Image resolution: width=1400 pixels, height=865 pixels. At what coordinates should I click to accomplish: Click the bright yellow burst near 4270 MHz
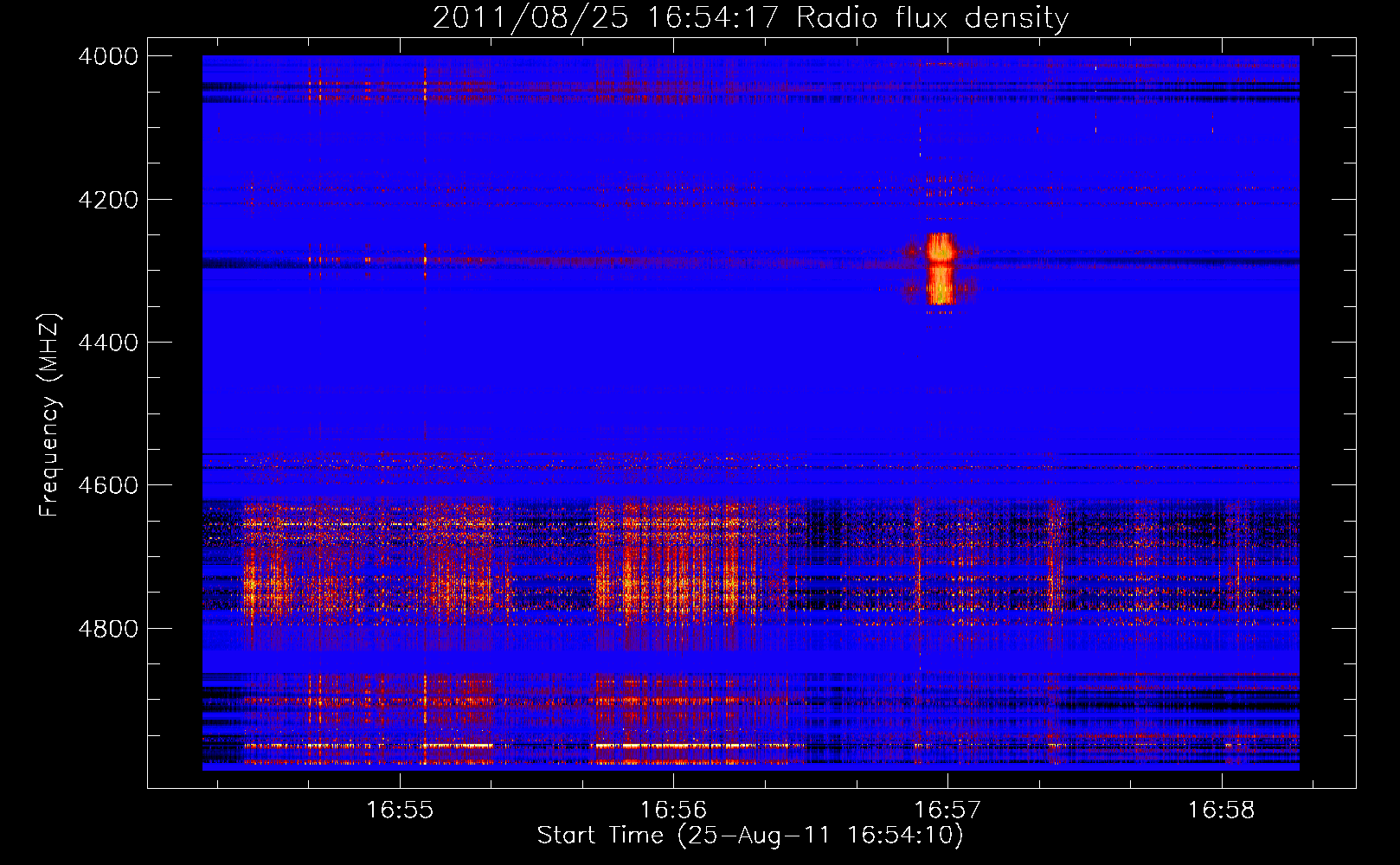click(x=941, y=248)
